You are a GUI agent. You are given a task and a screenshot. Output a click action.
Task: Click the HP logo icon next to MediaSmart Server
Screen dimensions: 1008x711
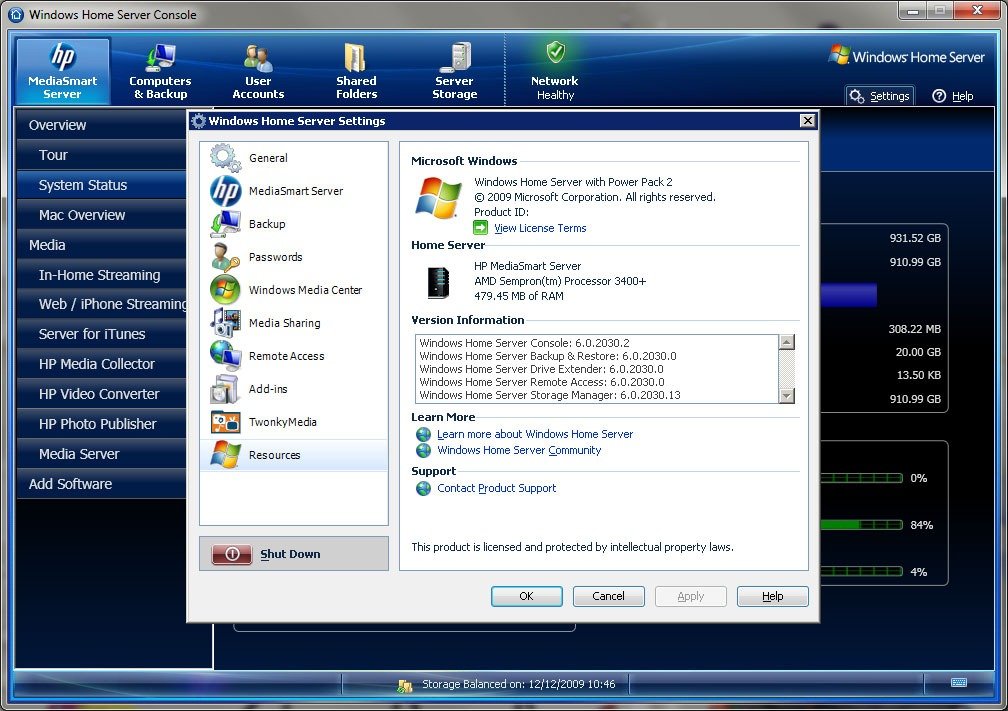[x=225, y=191]
